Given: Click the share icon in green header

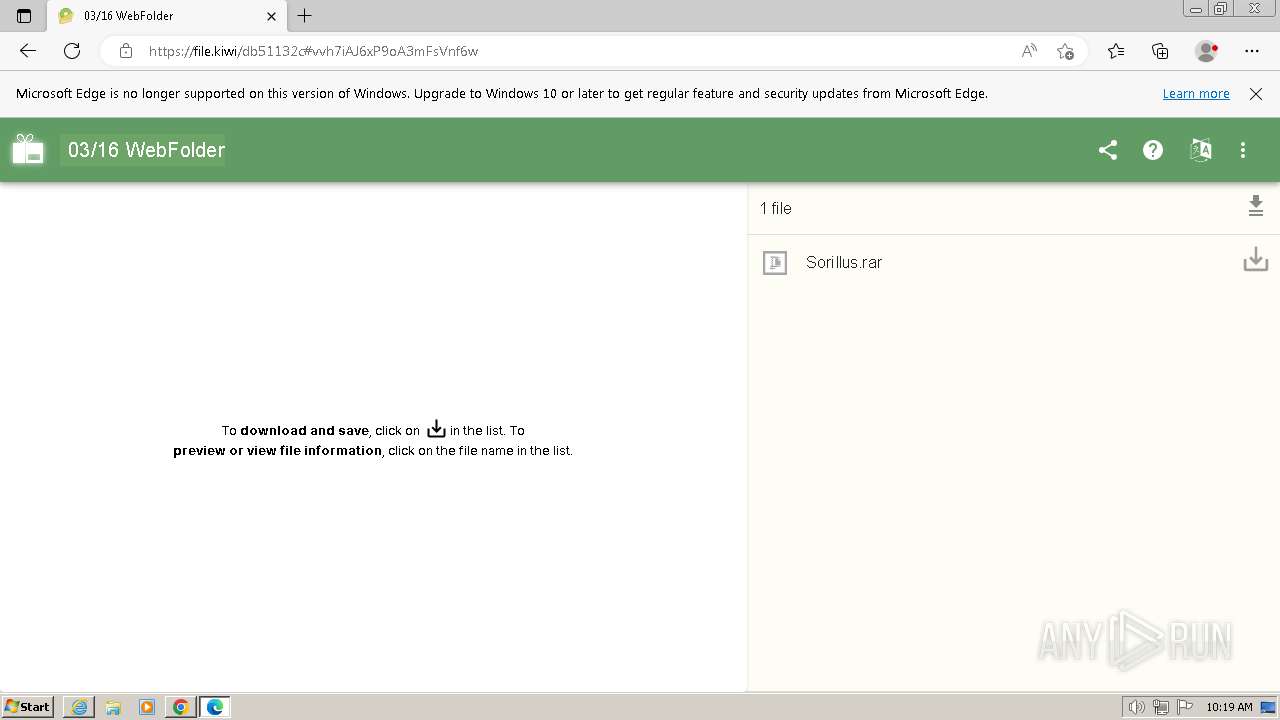Looking at the screenshot, I should point(1108,150).
